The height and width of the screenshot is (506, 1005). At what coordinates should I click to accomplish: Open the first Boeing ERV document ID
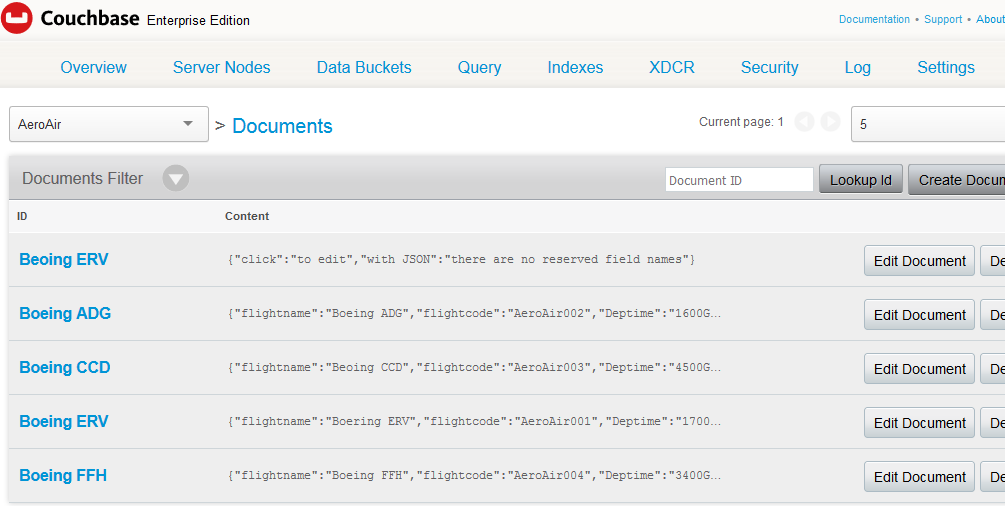pyautogui.click(x=63, y=259)
